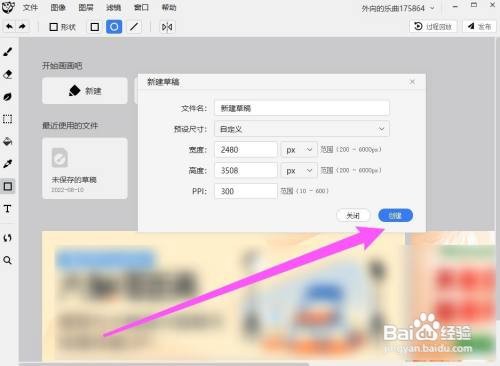500x366 pixels.
Task: Select the rotate canvas tool
Action: [8, 238]
